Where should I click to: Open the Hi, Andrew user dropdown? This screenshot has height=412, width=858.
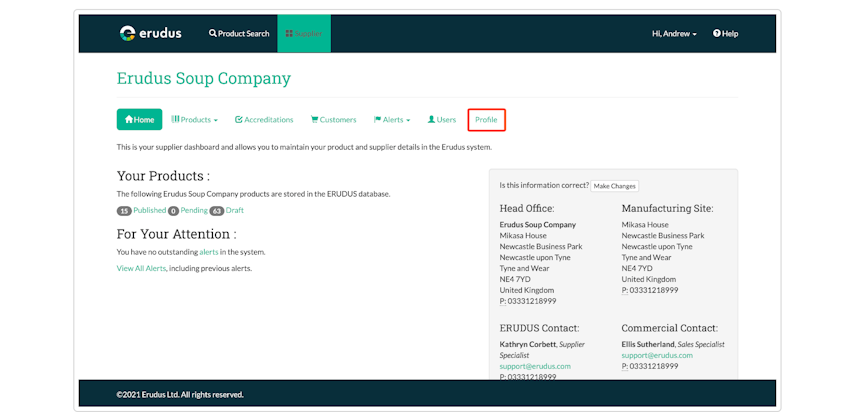click(x=674, y=33)
